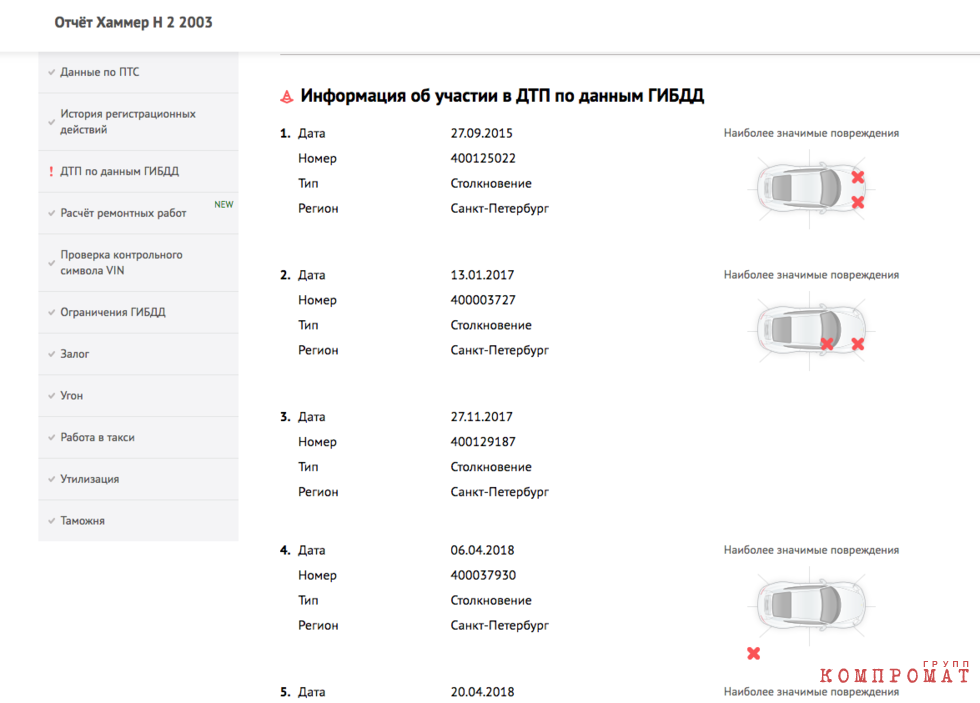Click the NEW badge on Расчёт ремонтных работ
Viewport: 980px width, 703px height.
[224, 204]
